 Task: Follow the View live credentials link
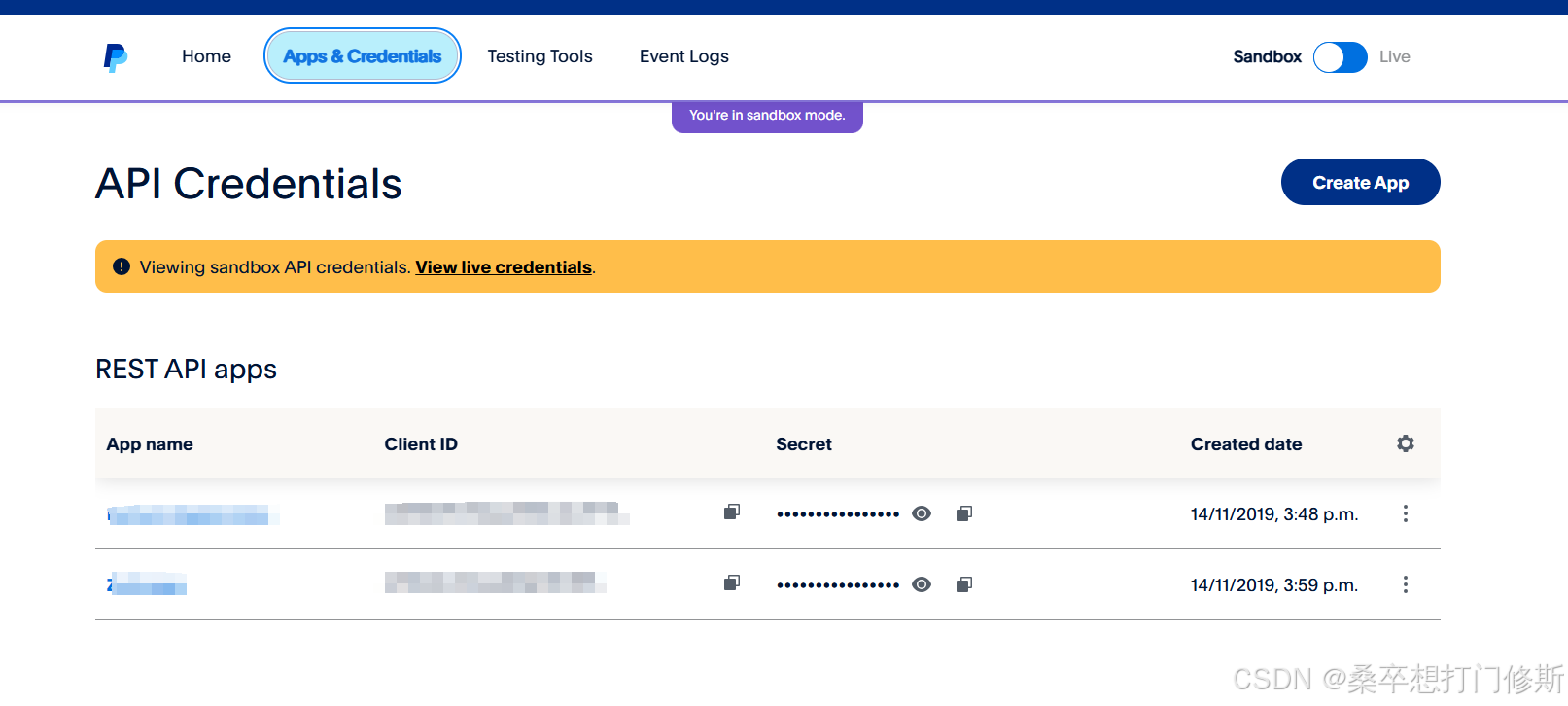point(504,267)
